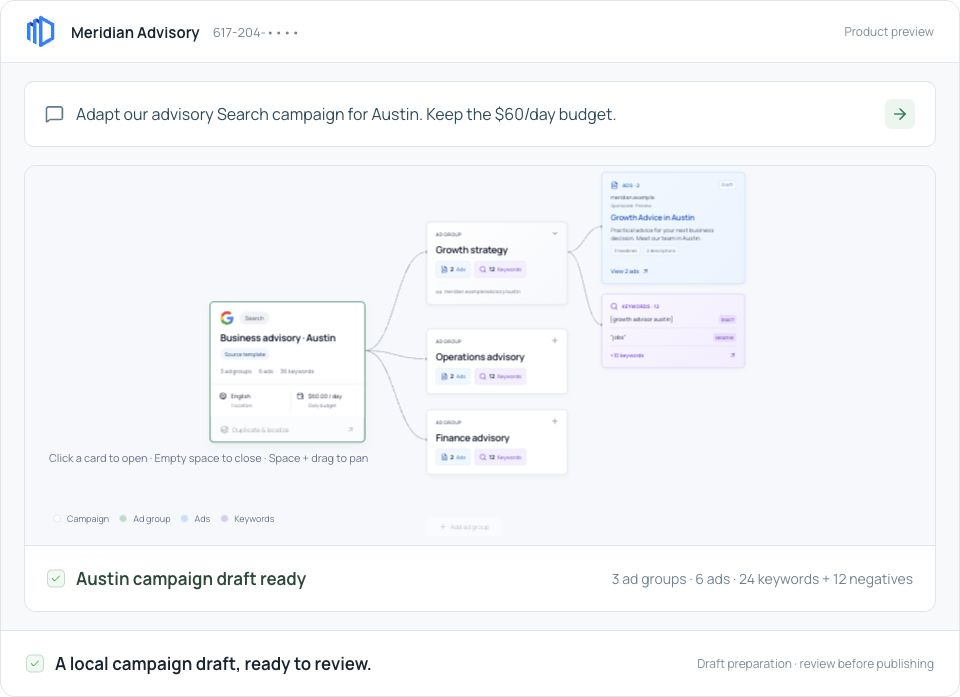The width and height of the screenshot is (960, 697).
Task: Click the magnifier icon on the Keywords panel header
Action: 614,306
